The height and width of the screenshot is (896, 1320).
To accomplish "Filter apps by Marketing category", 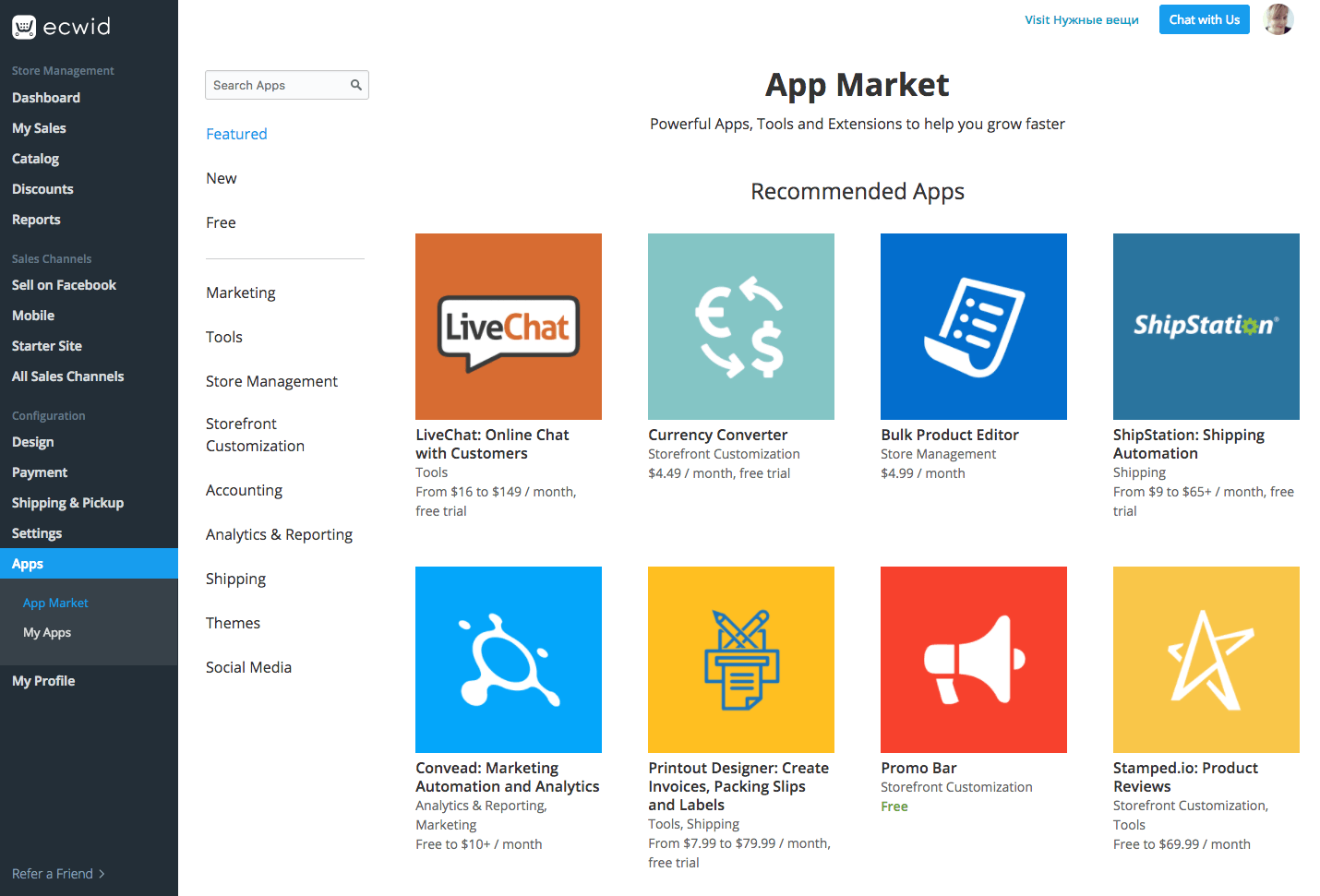I will pyautogui.click(x=241, y=293).
